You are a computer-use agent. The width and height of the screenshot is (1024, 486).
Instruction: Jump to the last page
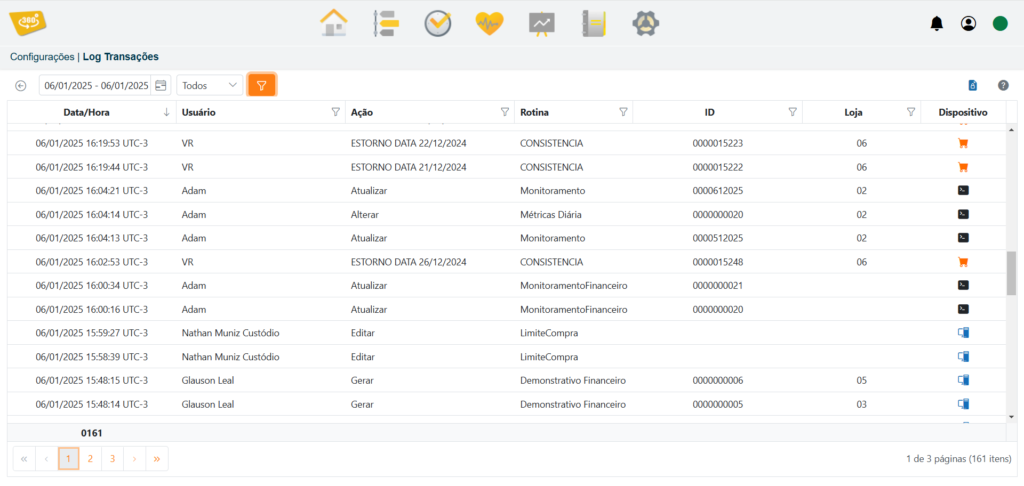pos(157,459)
